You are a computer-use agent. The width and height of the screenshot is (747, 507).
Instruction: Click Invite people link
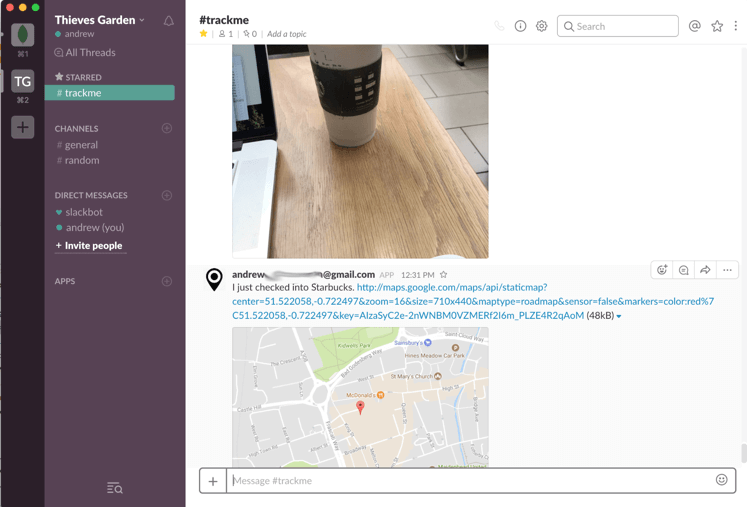coord(89,246)
